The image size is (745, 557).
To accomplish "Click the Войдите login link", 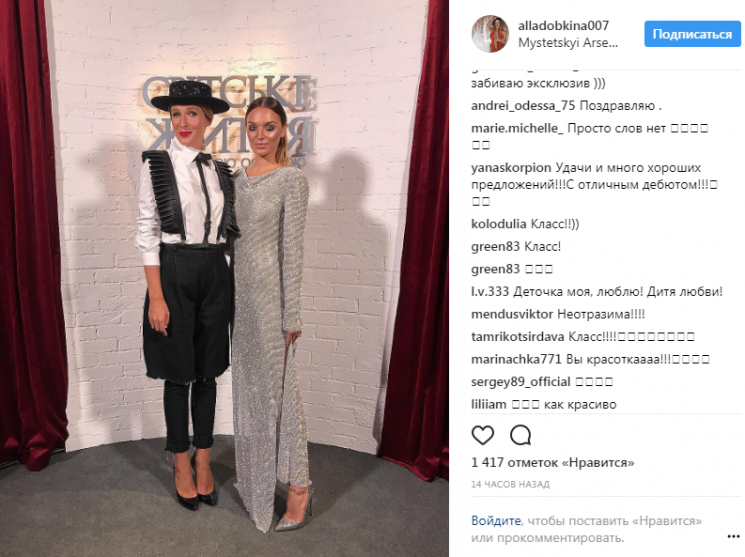I will click(x=496, y=520).
